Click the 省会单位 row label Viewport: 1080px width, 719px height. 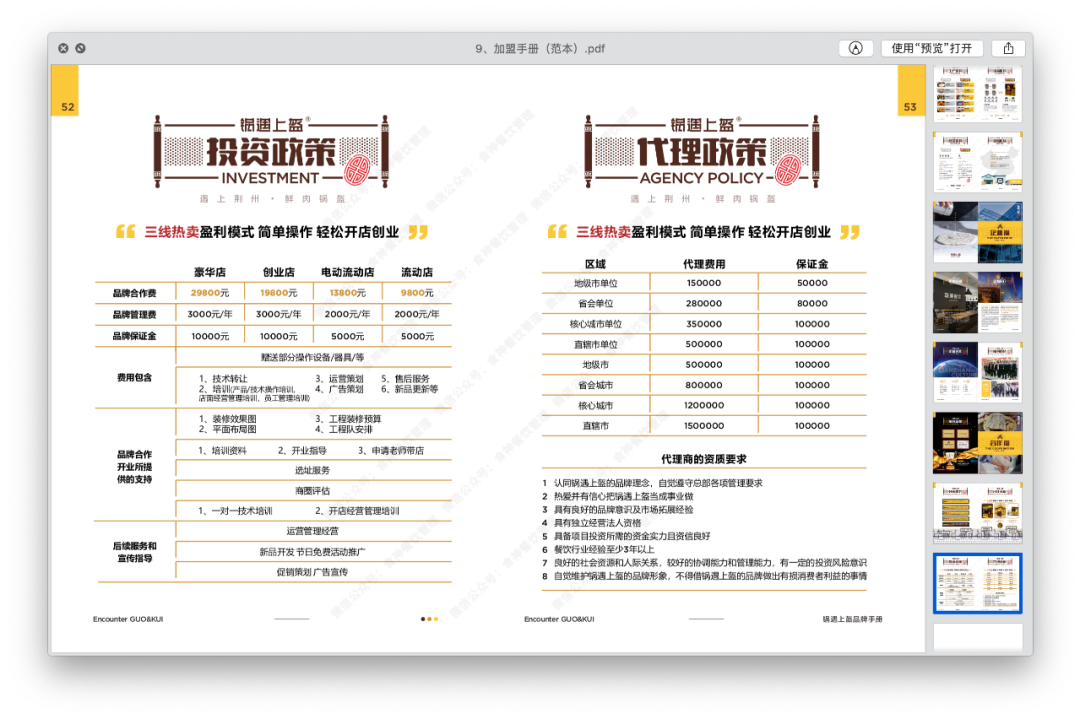pyautogui.click(x=595, y=303)
